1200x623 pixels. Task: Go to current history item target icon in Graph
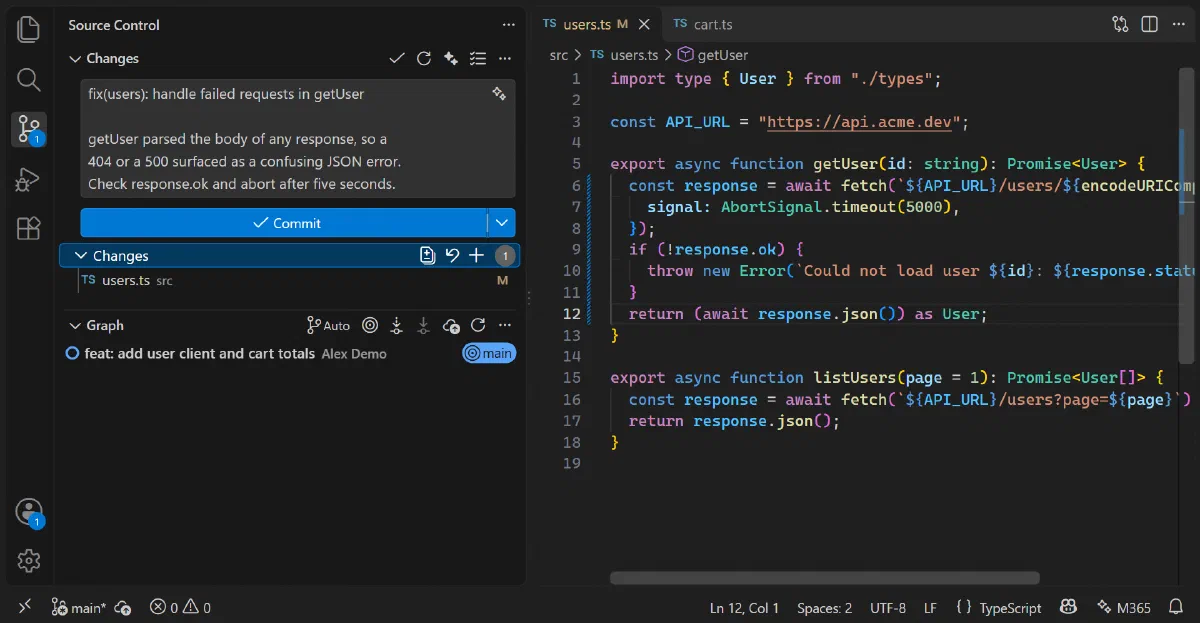[x=370, y=325]
